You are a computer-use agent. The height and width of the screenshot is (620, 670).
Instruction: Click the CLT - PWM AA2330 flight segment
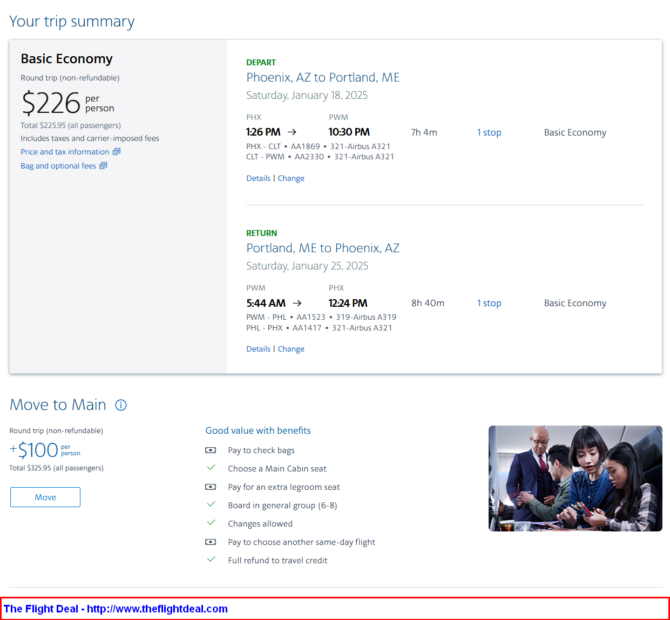point(320,157)
